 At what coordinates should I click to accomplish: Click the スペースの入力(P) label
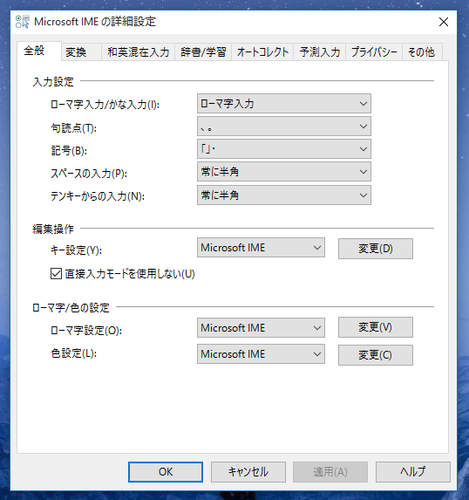click(x=89, y=174)
